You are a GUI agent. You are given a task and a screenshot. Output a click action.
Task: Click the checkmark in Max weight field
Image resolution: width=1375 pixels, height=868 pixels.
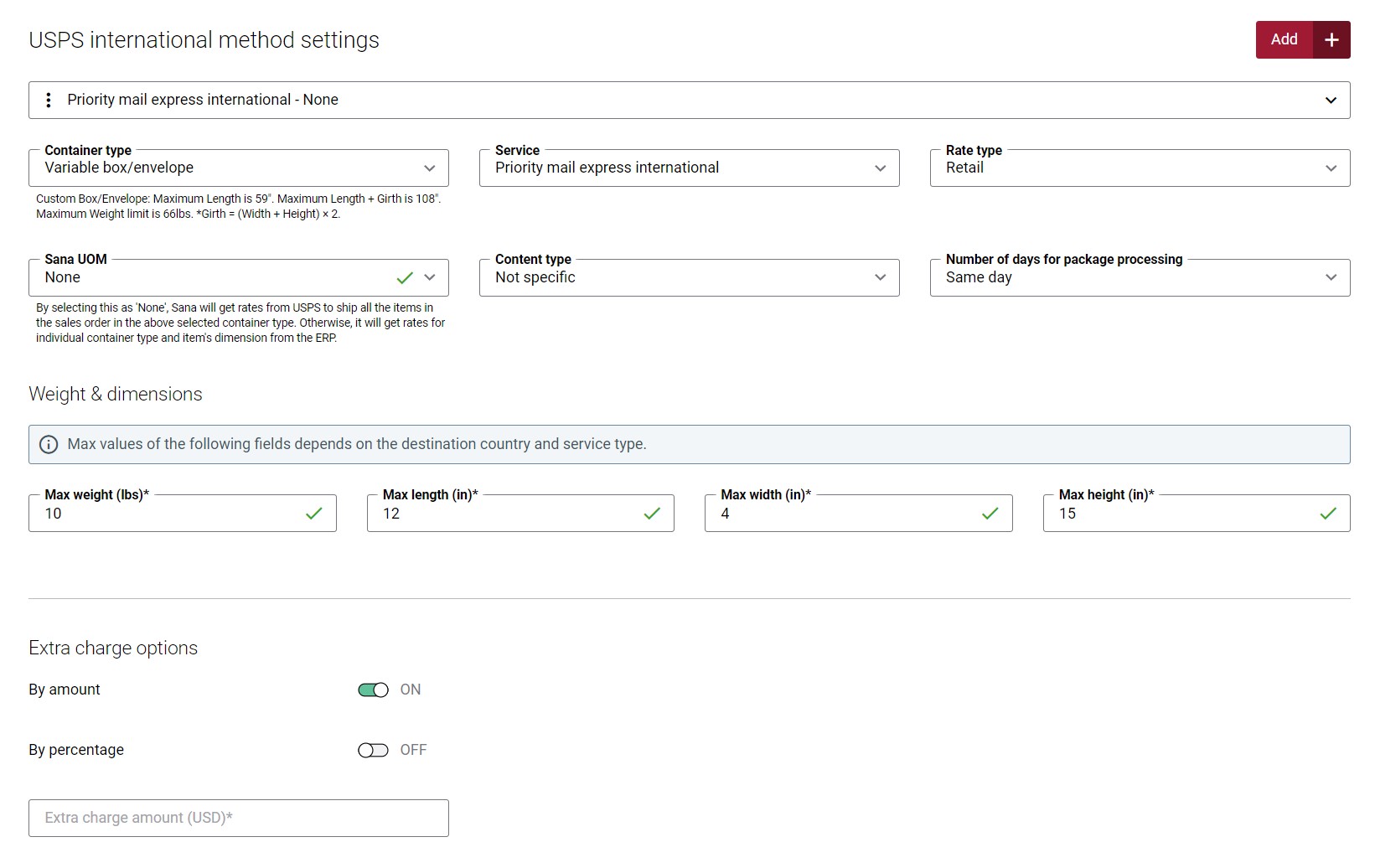tap(314, 514)
